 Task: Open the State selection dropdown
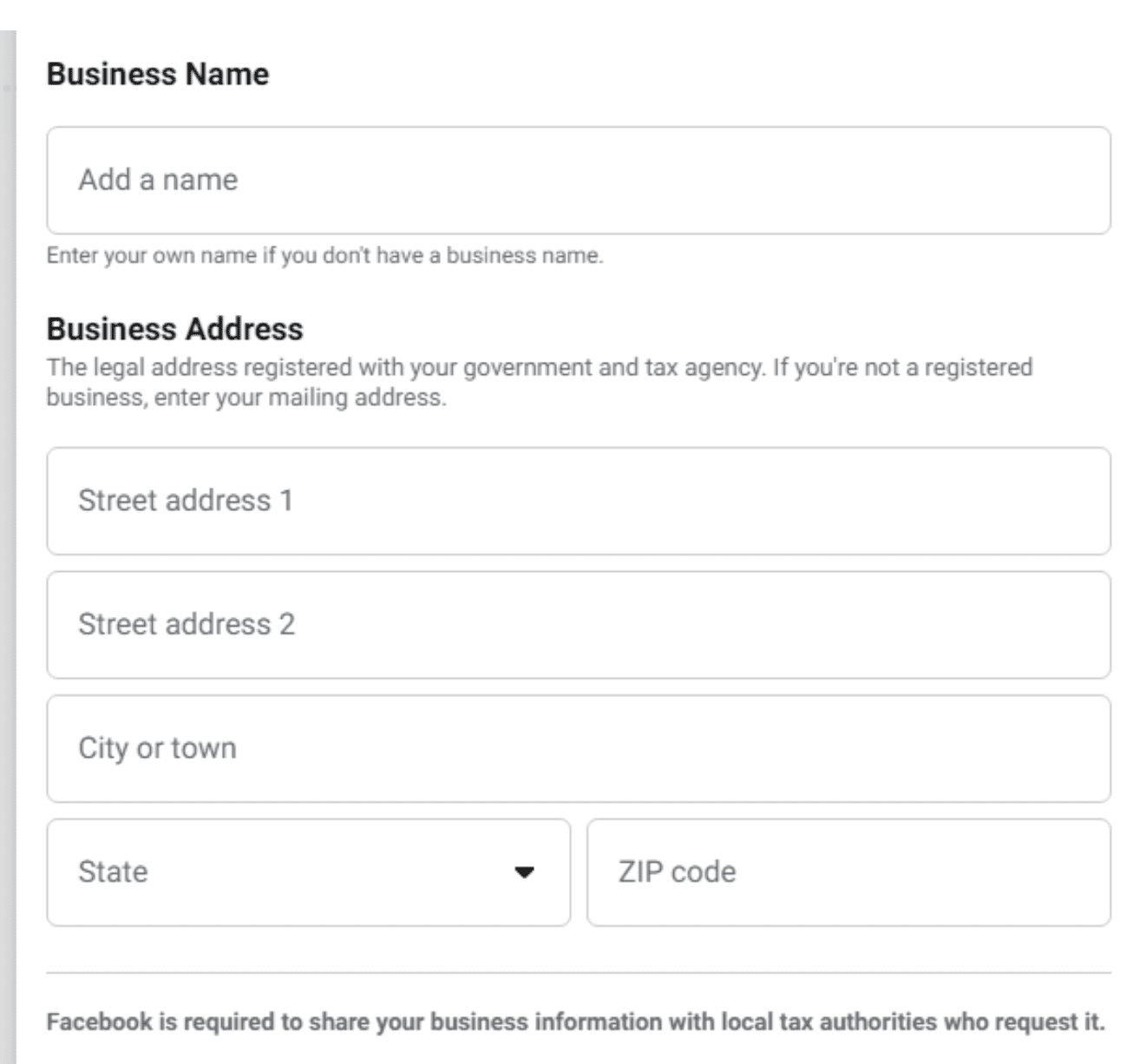(309, 872)
